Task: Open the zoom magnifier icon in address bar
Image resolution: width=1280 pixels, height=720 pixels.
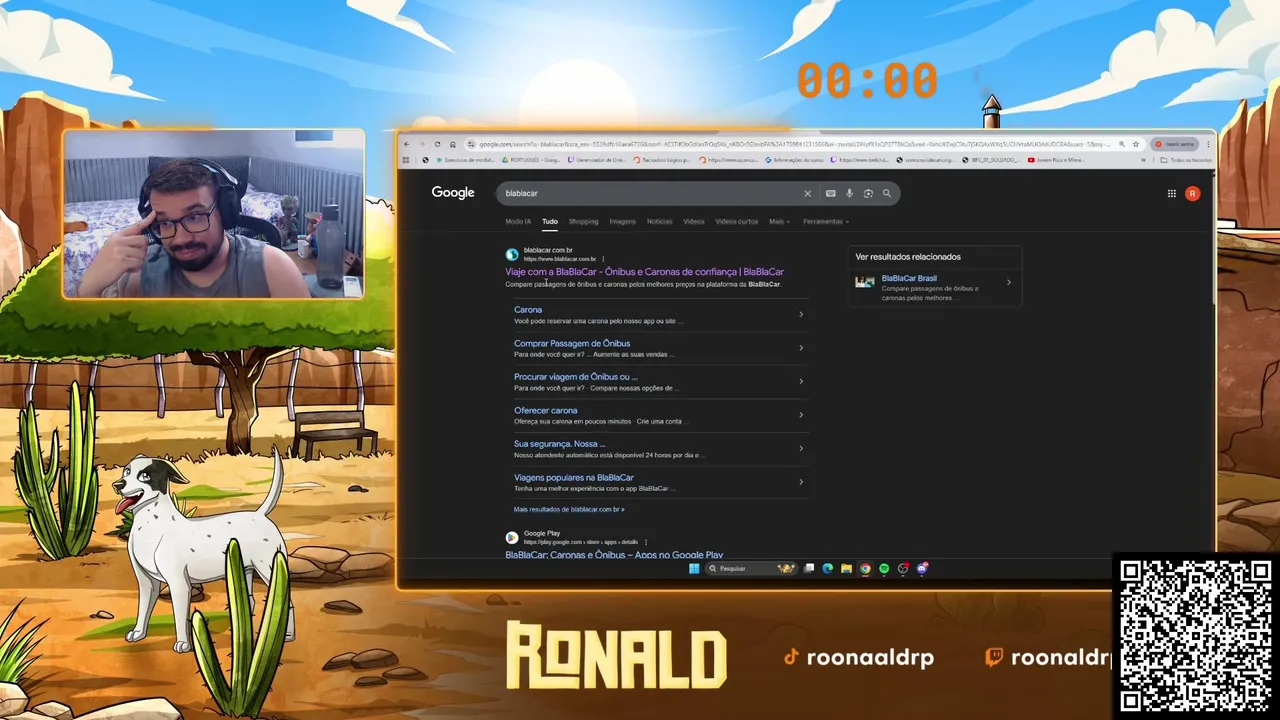Action: point(1122,144)
